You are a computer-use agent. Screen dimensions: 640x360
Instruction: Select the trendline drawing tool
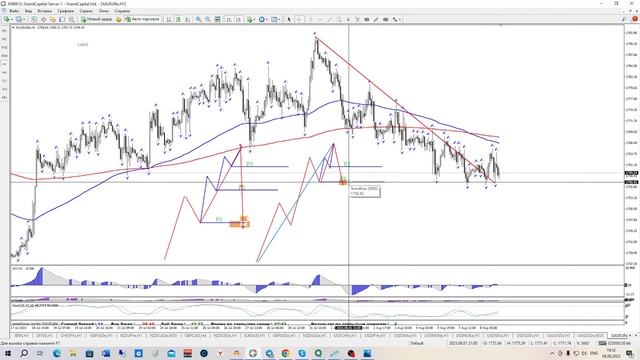point(330,19)
